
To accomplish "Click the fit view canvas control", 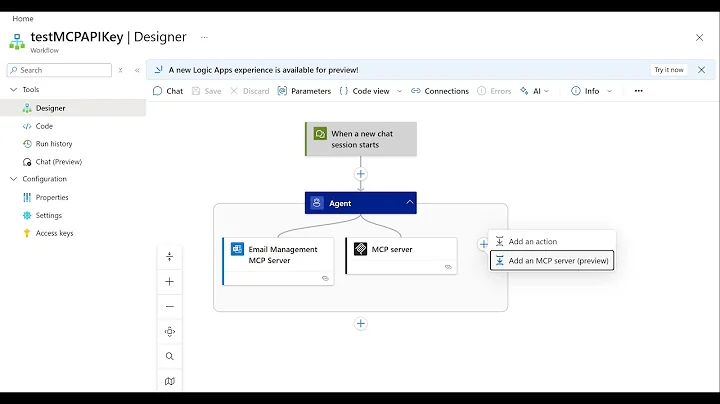I will click(169, 331).
